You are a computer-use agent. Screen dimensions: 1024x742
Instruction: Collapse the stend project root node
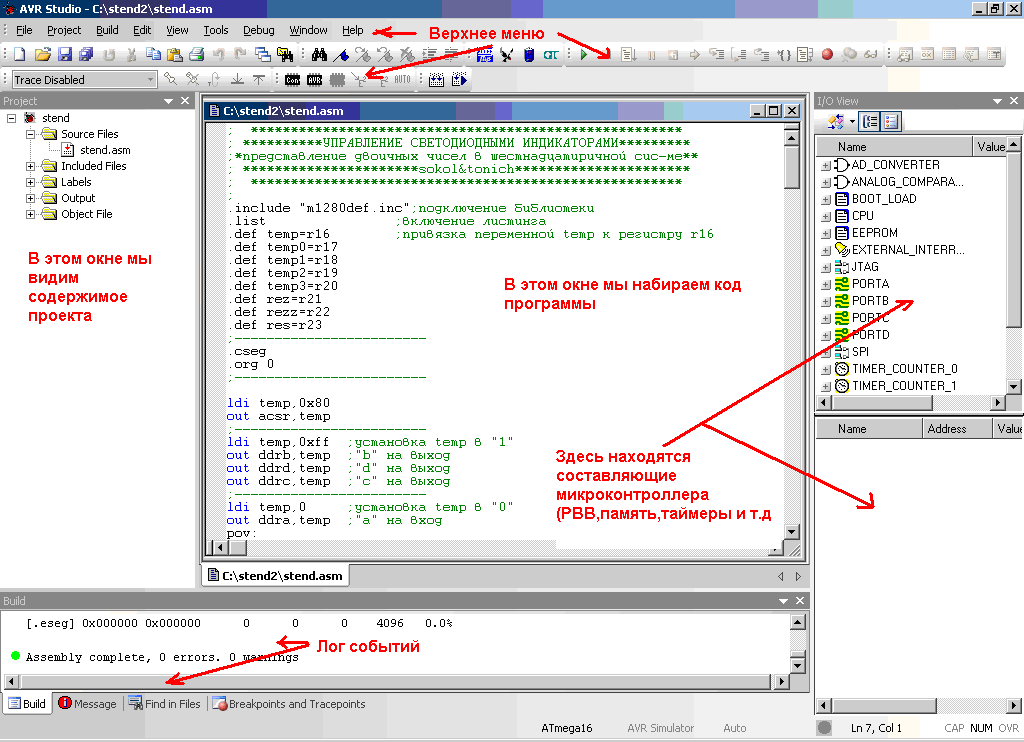[11, 118]
